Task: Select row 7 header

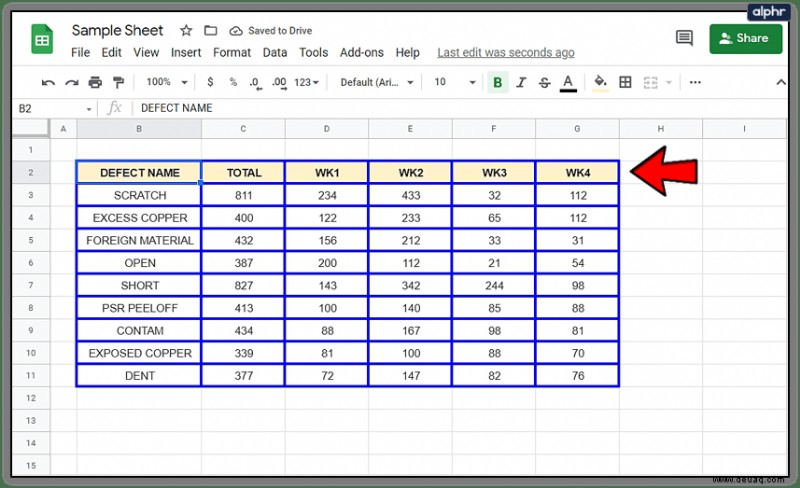Action: coord(31,285)
